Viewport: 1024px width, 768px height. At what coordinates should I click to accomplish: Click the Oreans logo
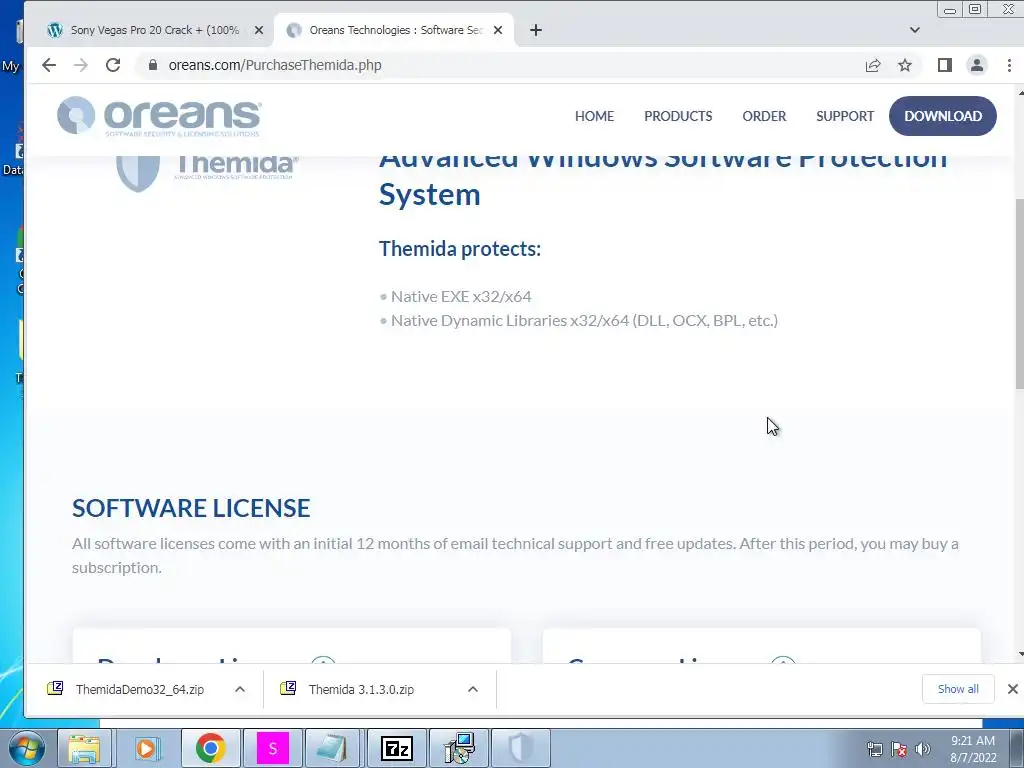tap(159, 116)
